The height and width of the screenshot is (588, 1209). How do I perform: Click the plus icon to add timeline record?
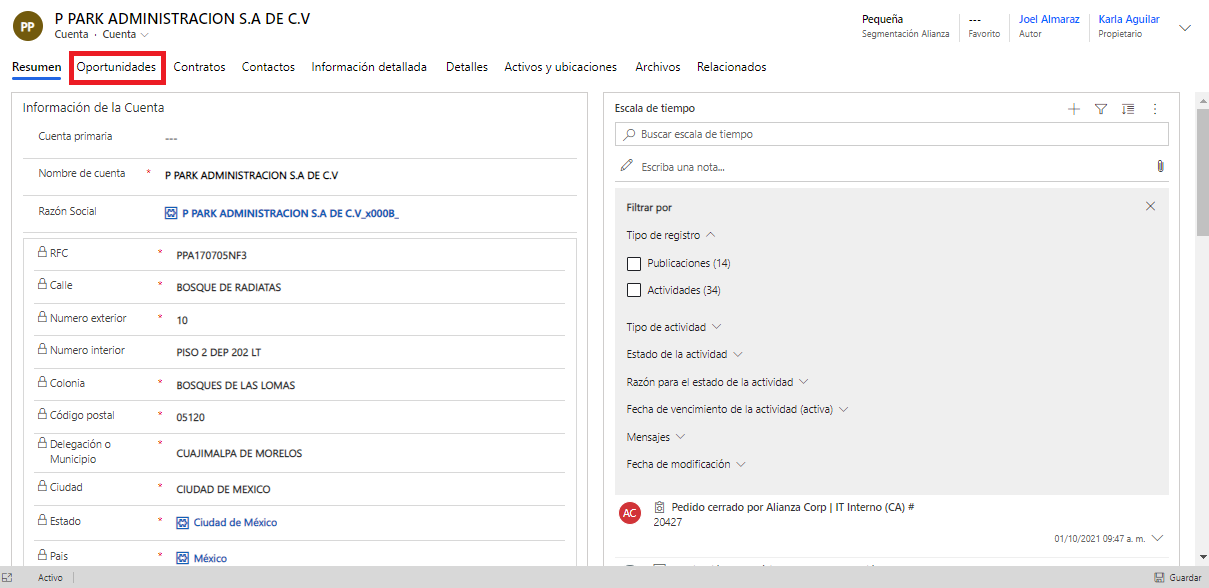coord(1074,109)
